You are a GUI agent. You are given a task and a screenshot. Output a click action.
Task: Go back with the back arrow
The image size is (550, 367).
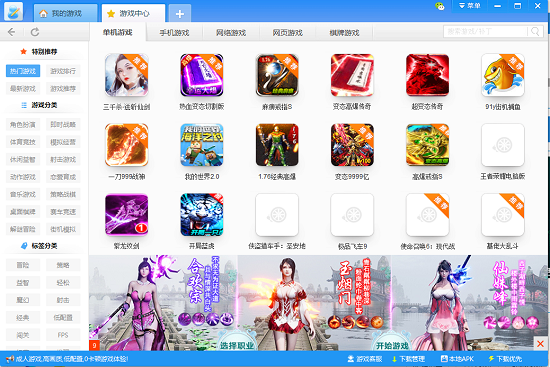[12, 32]
